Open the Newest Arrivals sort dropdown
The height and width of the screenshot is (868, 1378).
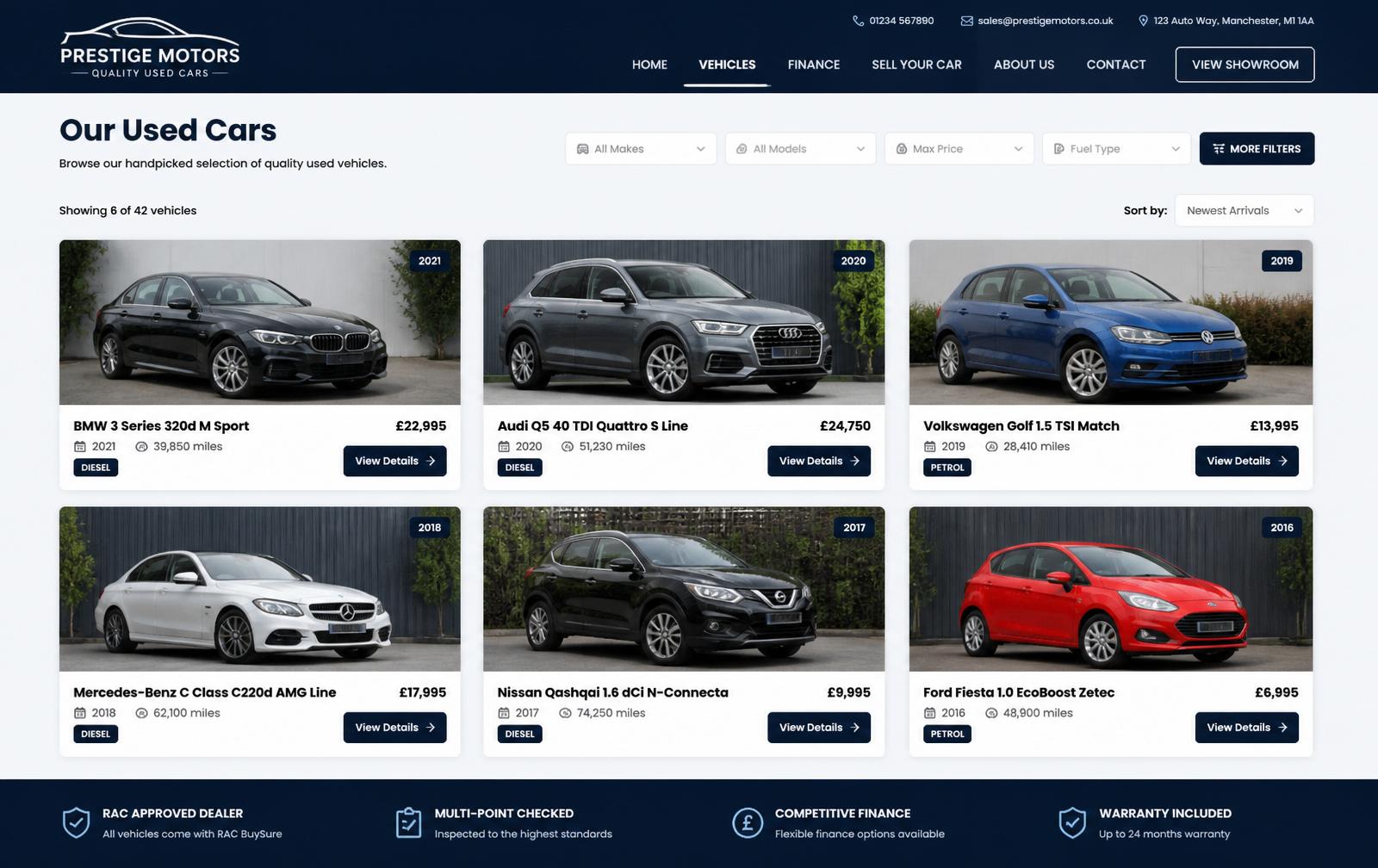point(1245,211)
